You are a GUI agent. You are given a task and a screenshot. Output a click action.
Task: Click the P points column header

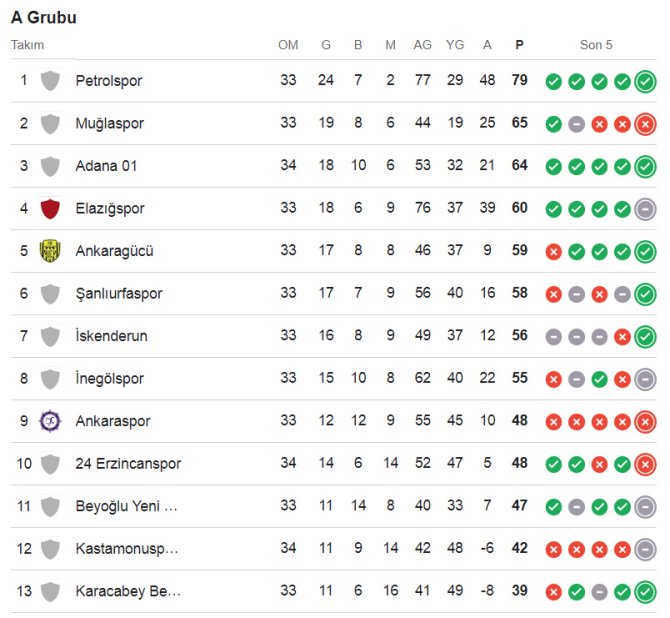point(518,45)
